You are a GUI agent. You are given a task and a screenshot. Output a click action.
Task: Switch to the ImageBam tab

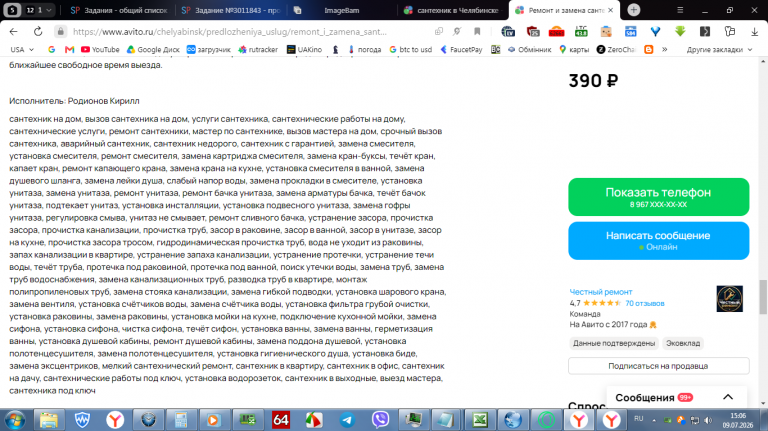click(x=341, y=10)
